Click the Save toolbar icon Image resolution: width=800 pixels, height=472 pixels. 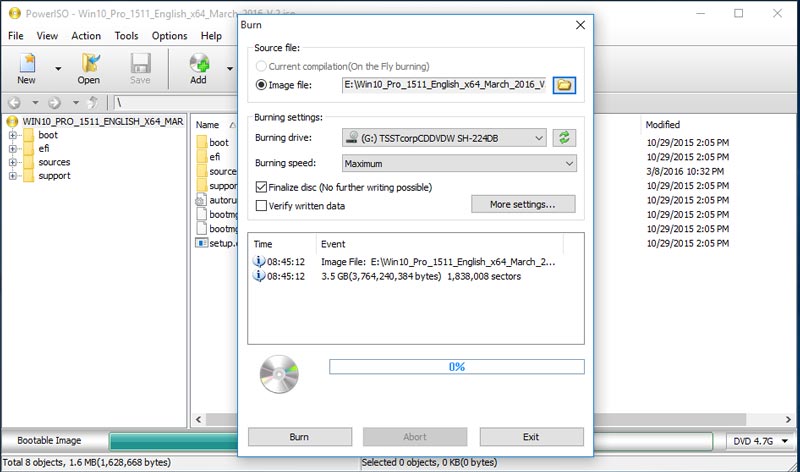pyautogui.click(x=140, y=68)
